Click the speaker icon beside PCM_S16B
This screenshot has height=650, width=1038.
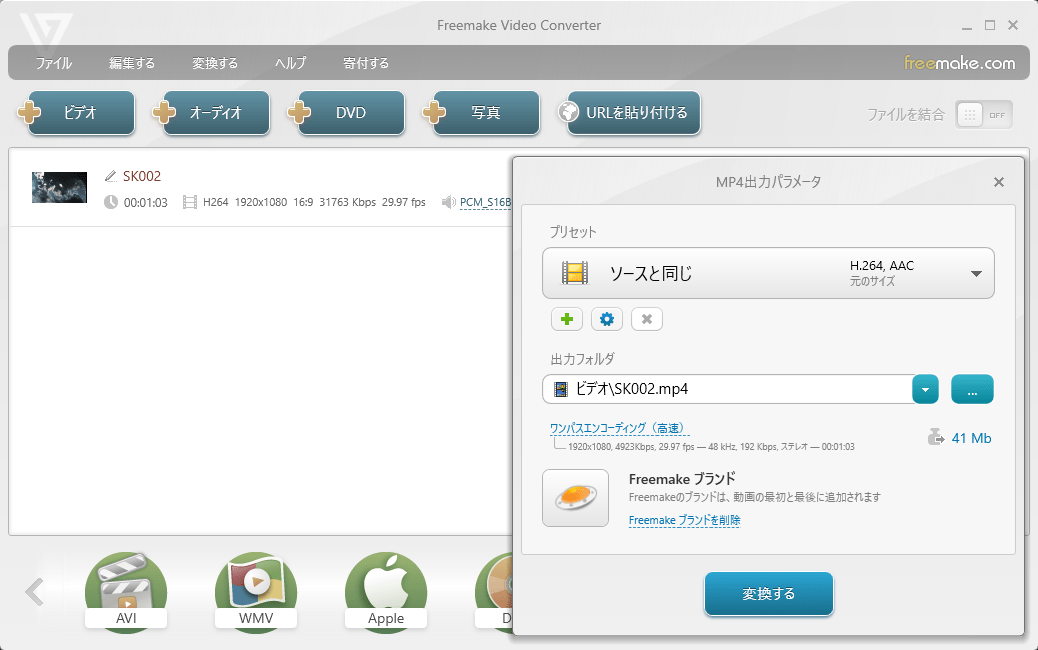tap(448, 202)
